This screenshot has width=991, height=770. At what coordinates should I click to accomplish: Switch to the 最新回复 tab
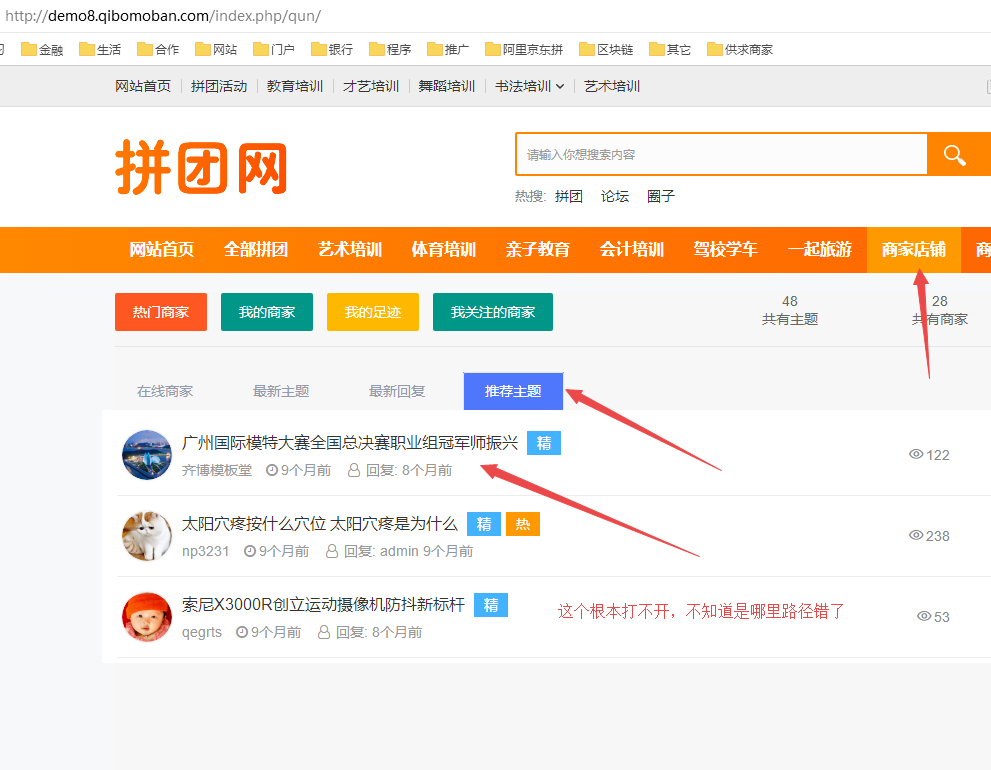[x=397, y=391]
